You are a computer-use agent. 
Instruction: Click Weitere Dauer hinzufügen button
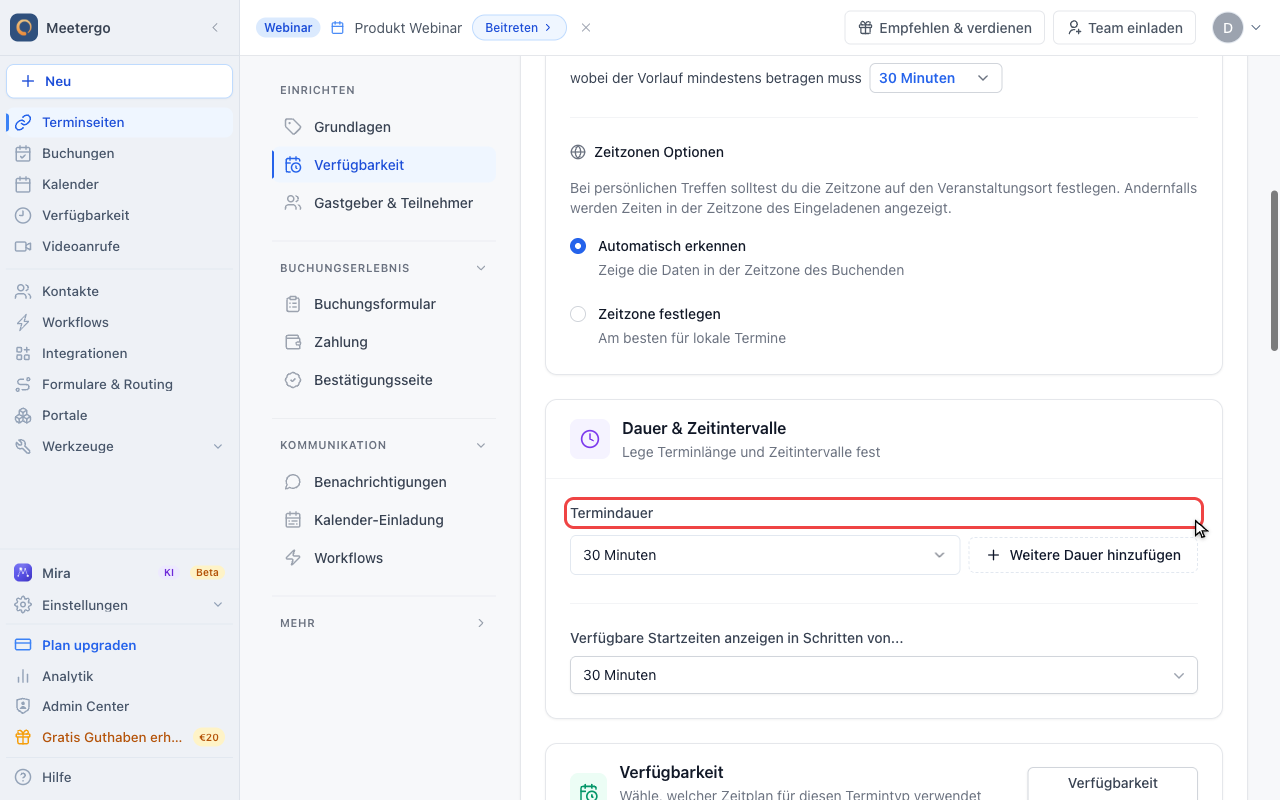pos(1083,555)
